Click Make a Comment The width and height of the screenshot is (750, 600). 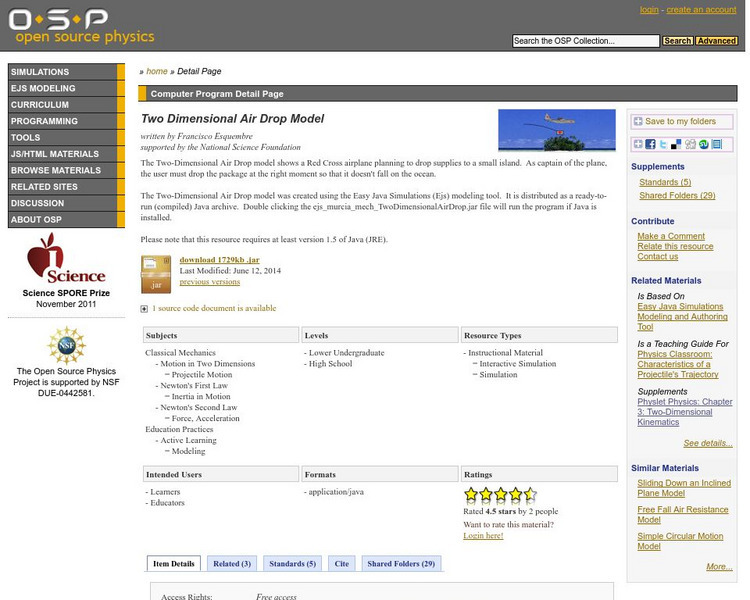pos(671,236)
